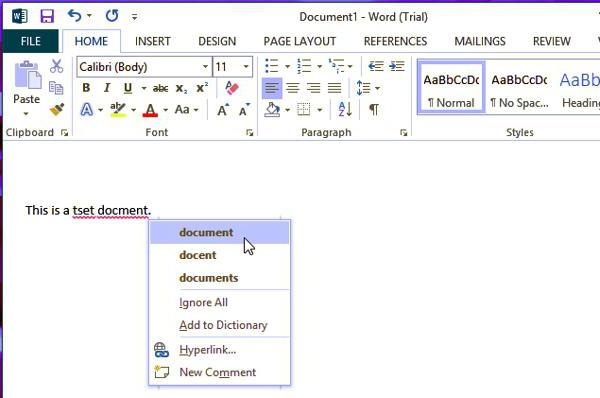Toggle Superscript formatting
This screenshot has width=600, height=398.
click(x=202, y=88)
